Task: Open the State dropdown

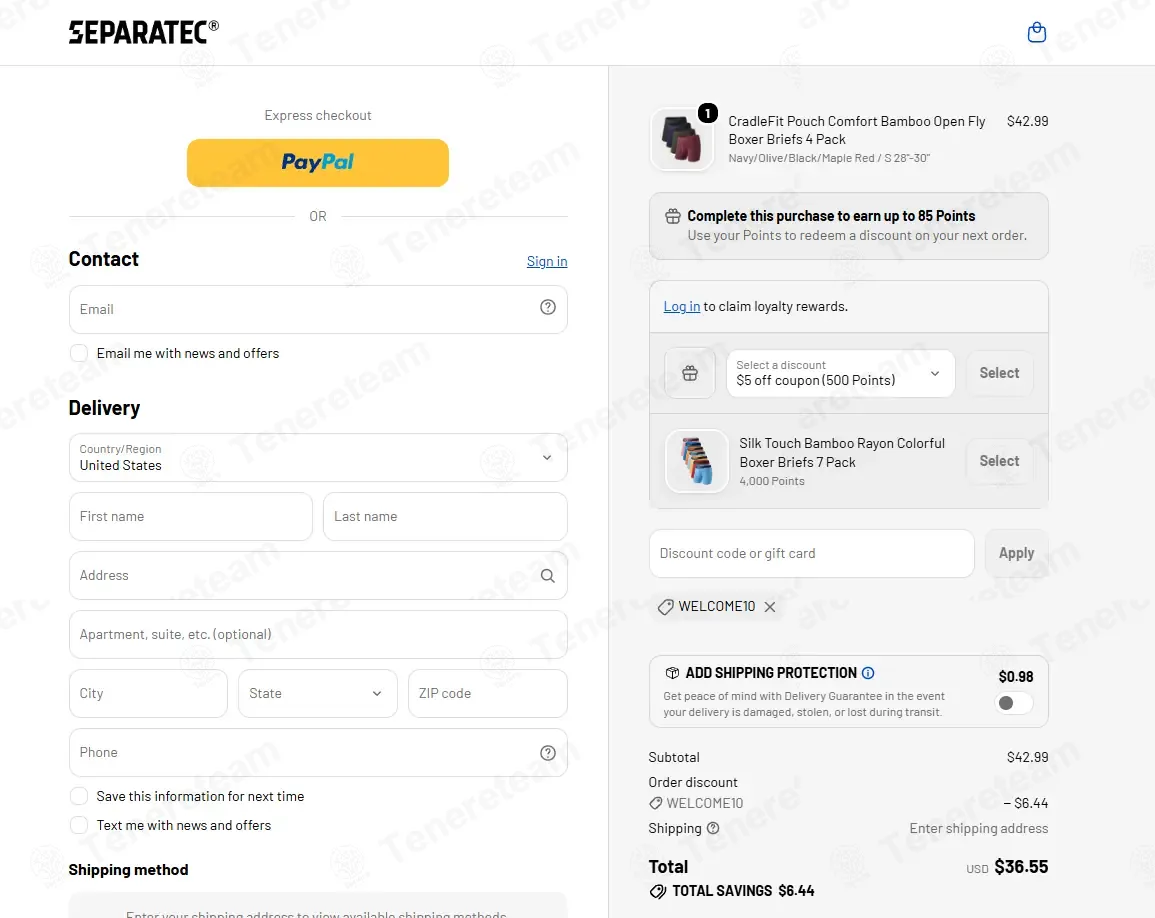Action: tap(317, 693)
